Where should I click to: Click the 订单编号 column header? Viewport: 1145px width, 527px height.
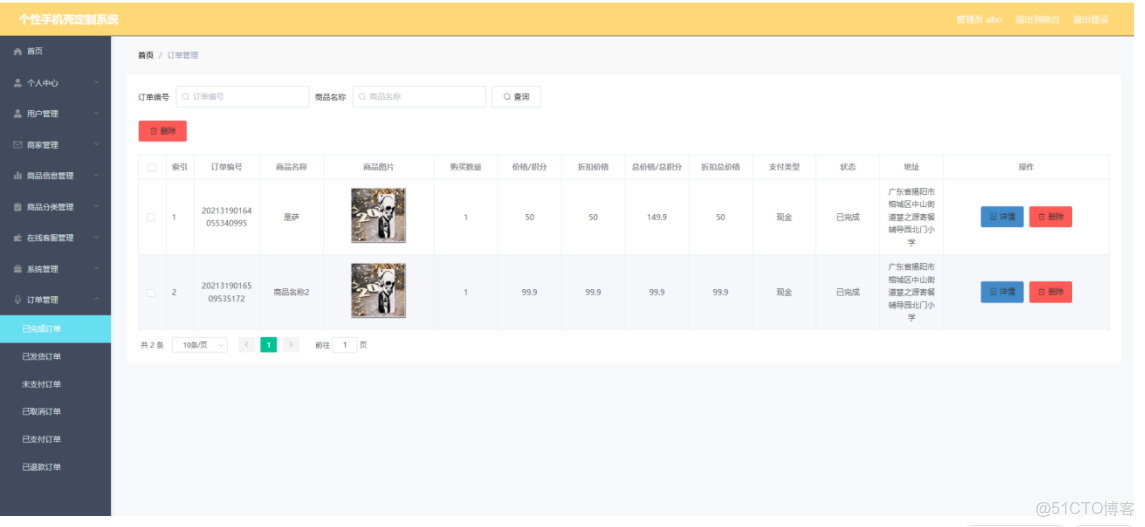point(226,167)
